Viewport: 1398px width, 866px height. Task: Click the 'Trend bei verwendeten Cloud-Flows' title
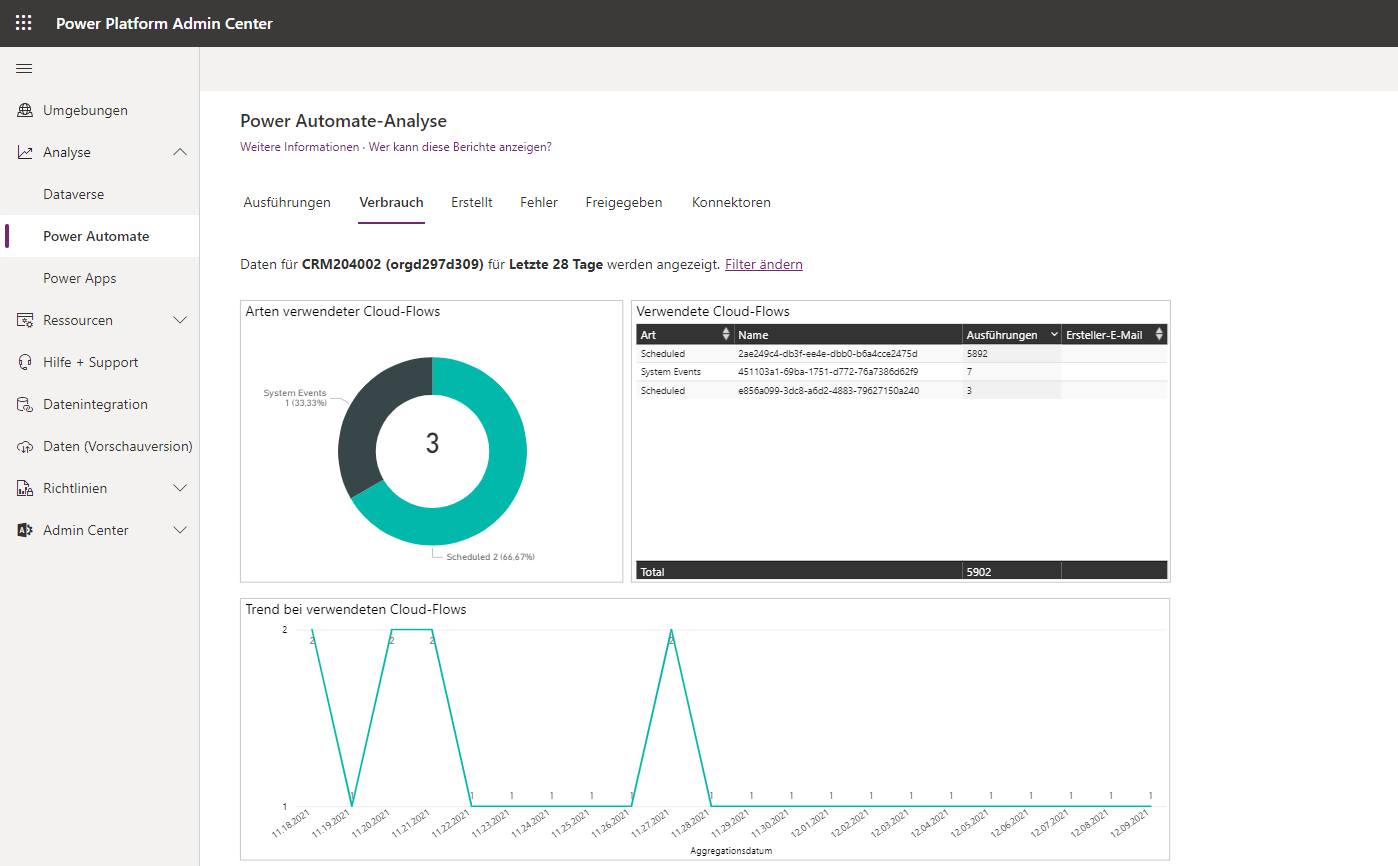(356, 608)
